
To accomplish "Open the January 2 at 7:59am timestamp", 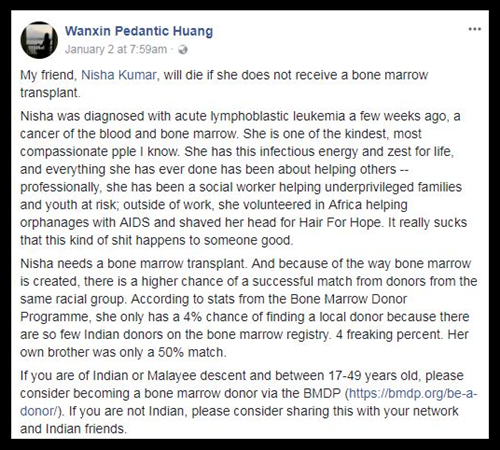I will coord(116,49).
